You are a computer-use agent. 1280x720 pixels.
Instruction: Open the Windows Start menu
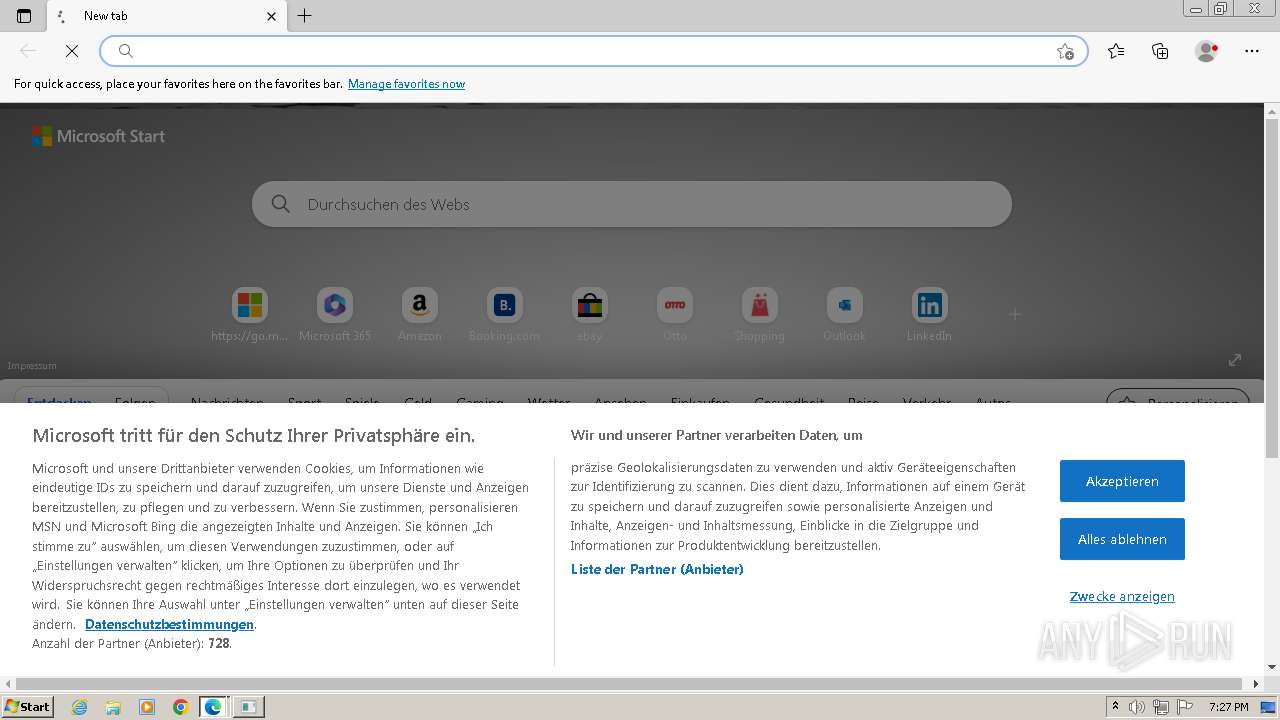click(x=27, y=706)
